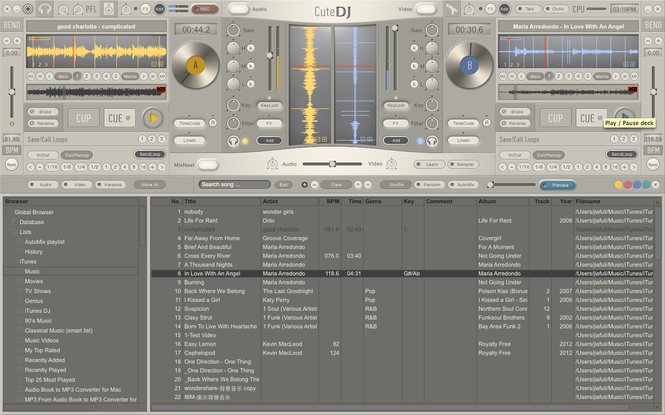
Task: Click the CUE button on deck A
Action: pyautogui.click(x=119, y=118)
